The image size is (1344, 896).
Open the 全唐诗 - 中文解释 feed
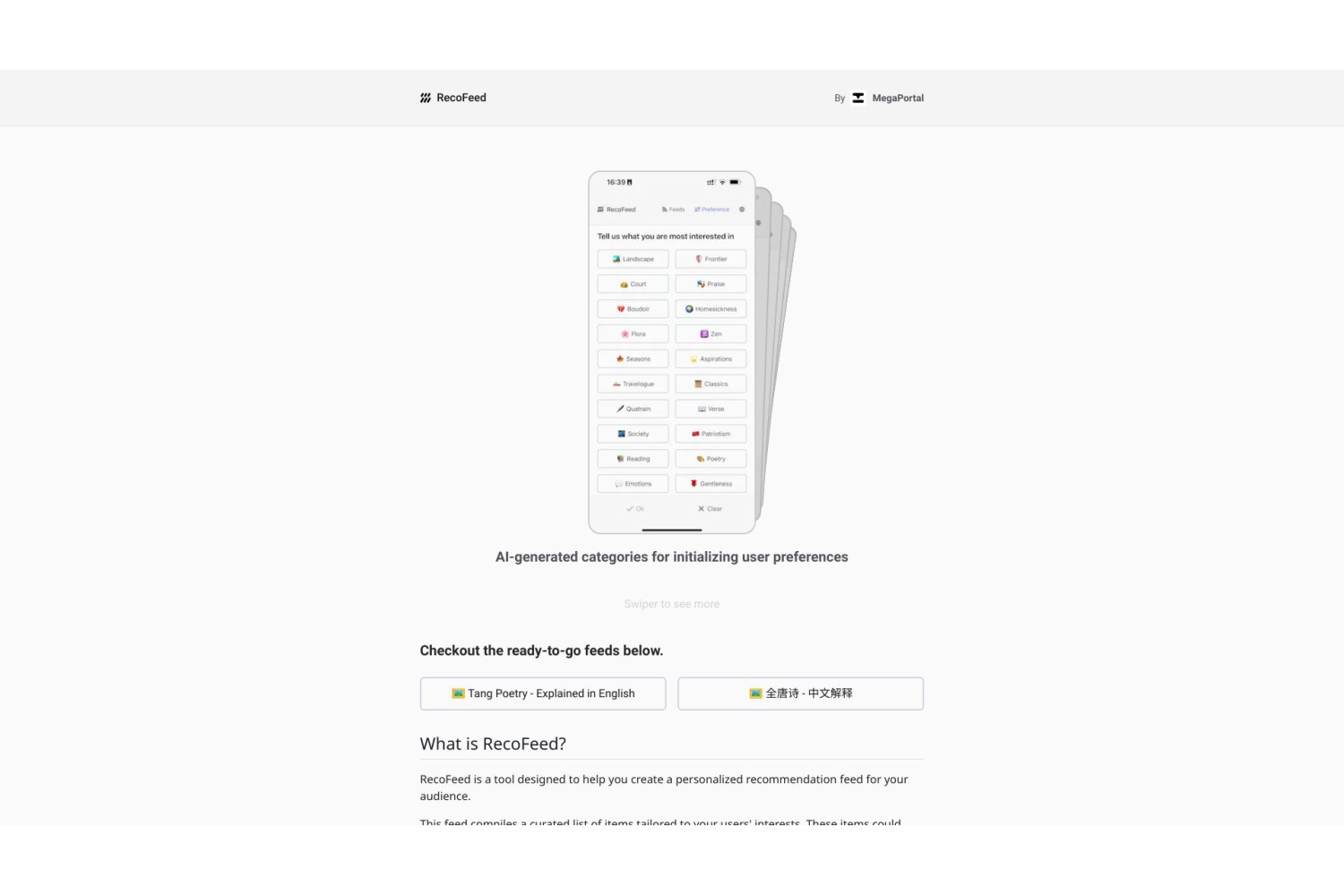point(800,694)
